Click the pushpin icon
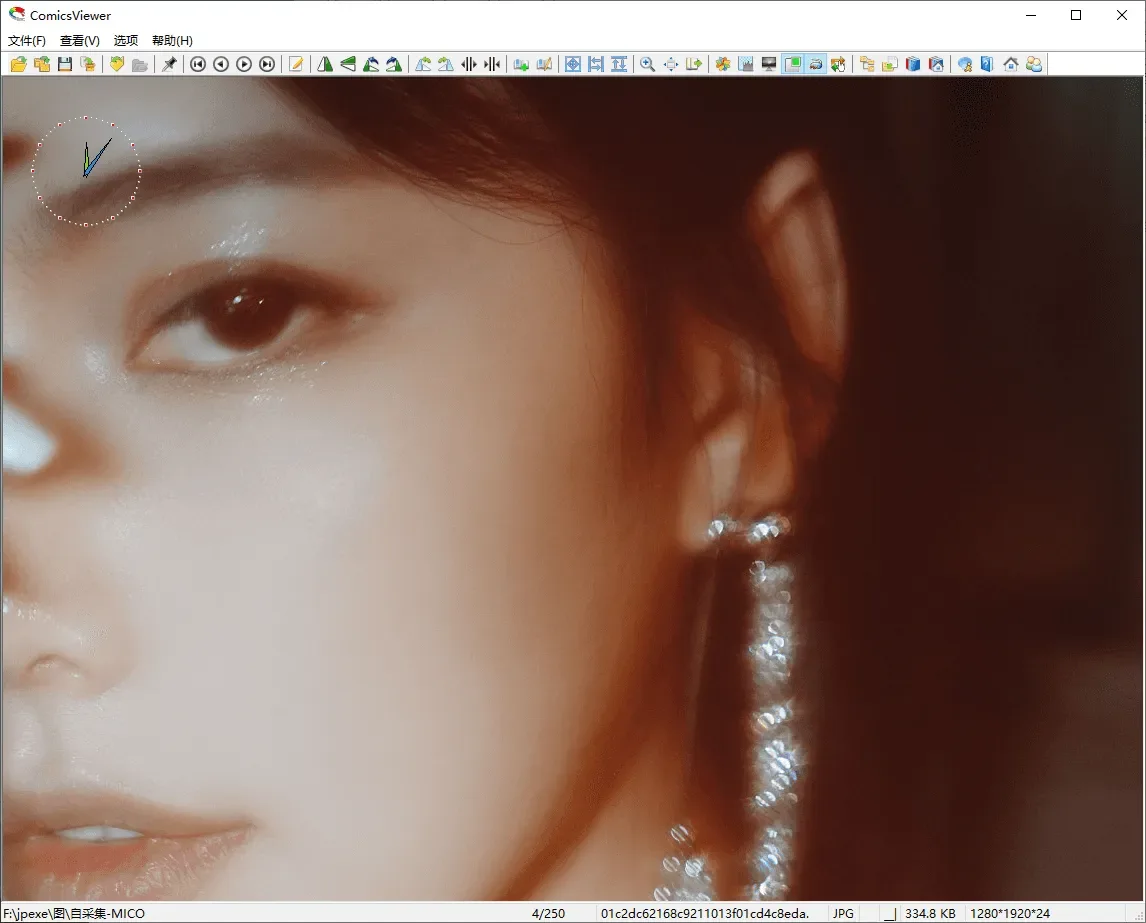The image size is (1146, 923). tap(170, 64)
